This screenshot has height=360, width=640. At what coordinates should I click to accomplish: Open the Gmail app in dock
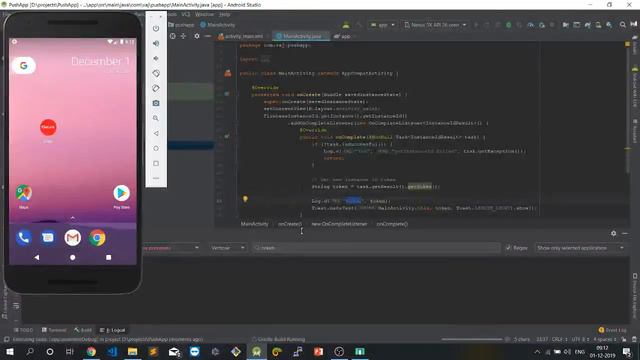tap(73, 238)
